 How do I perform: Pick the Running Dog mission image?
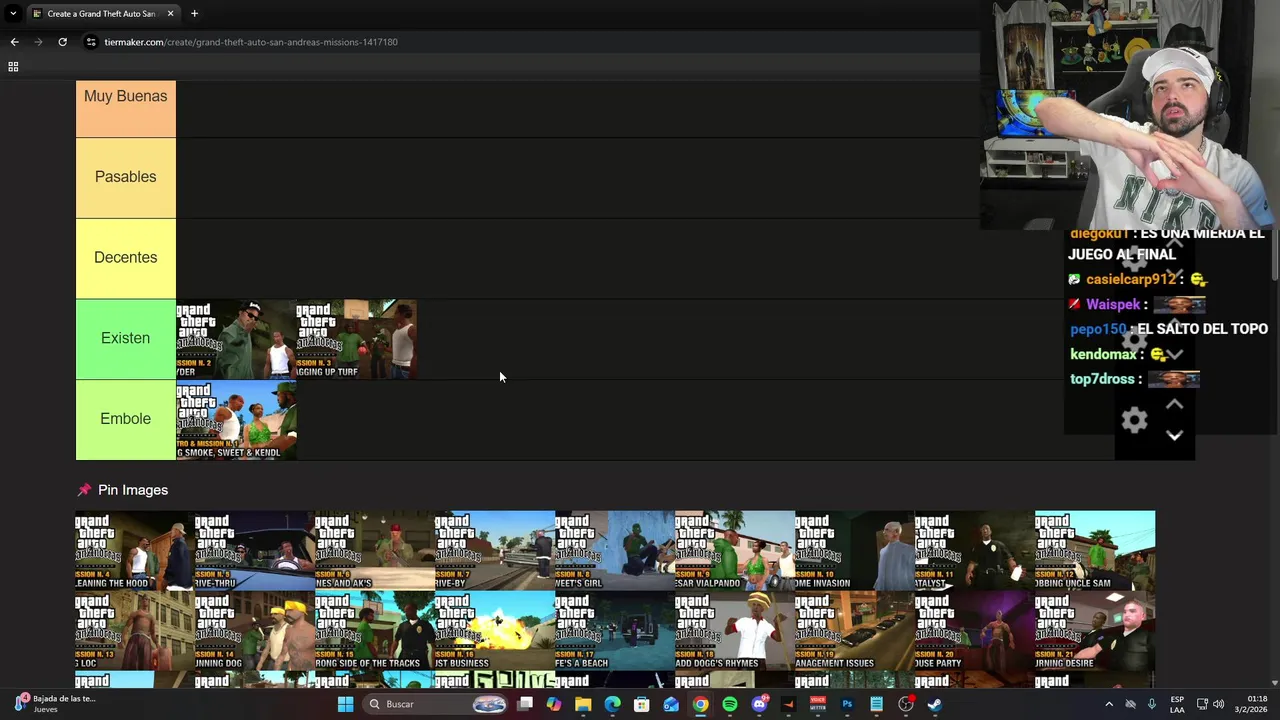[255, 630]
